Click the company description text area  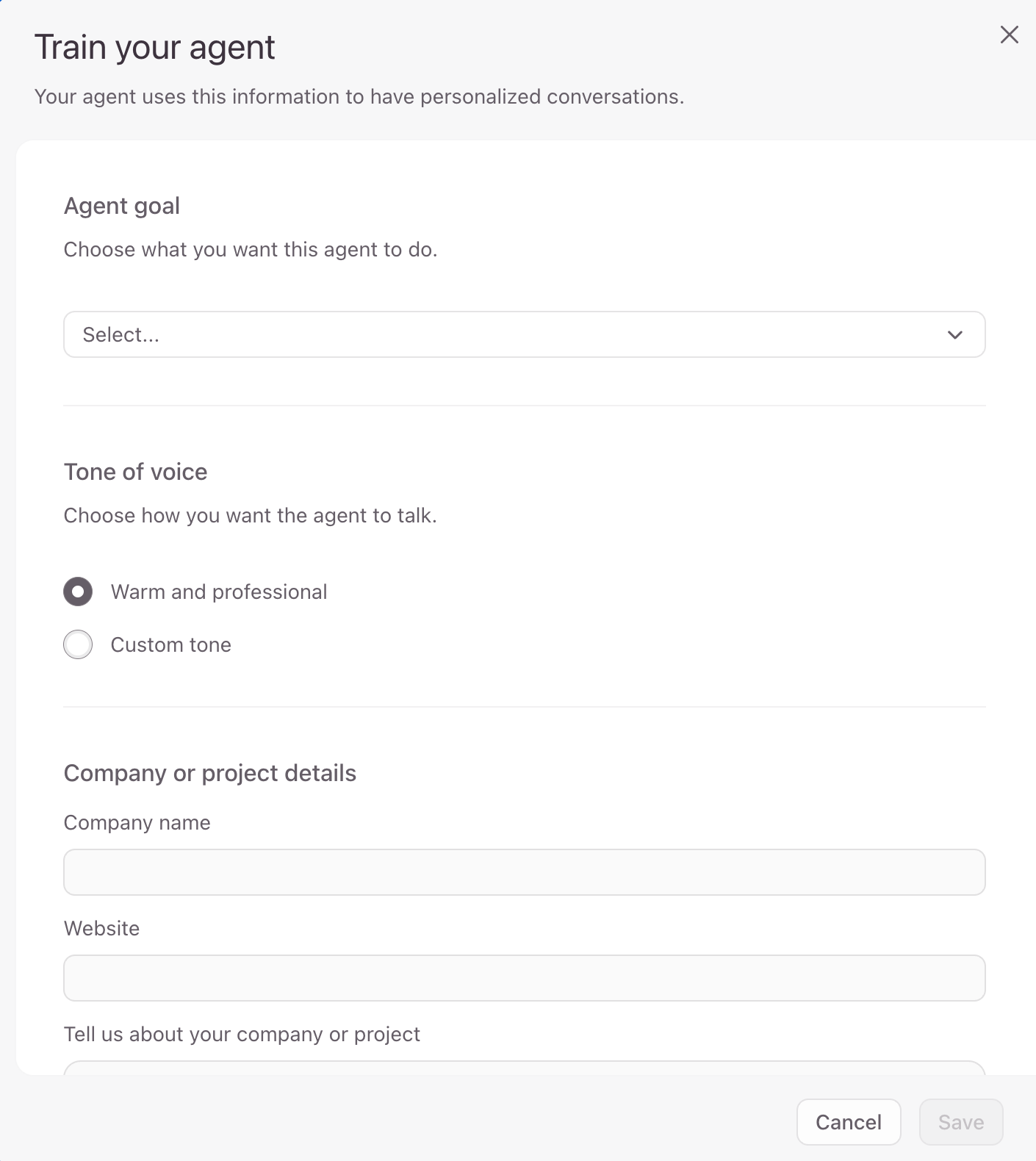pos(523,1068)
